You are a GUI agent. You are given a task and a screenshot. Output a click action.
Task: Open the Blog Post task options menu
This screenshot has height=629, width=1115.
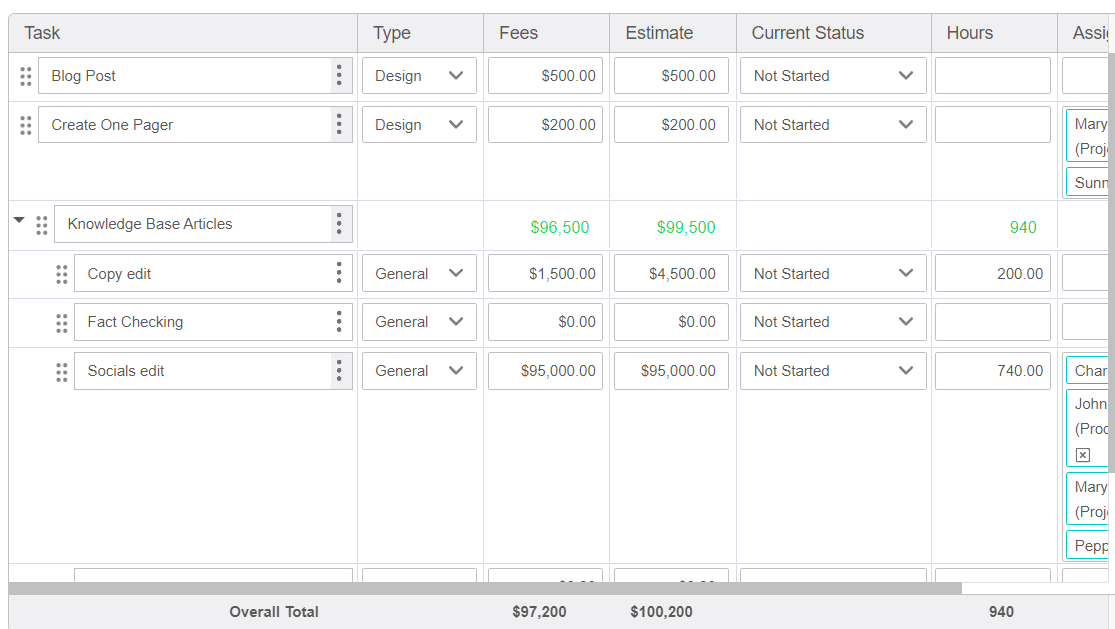point(338,75)
